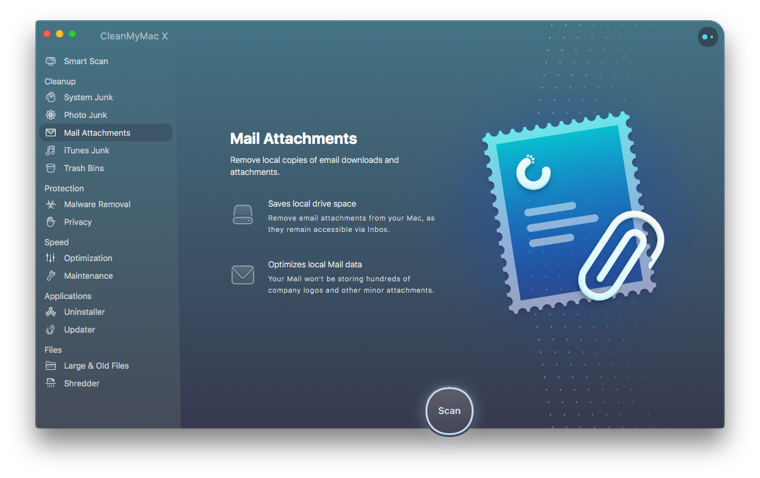This screenshot has width=760, height=478.
Task: Click the hard drive icon beside Saves local drive space
Action: (243, 214)
